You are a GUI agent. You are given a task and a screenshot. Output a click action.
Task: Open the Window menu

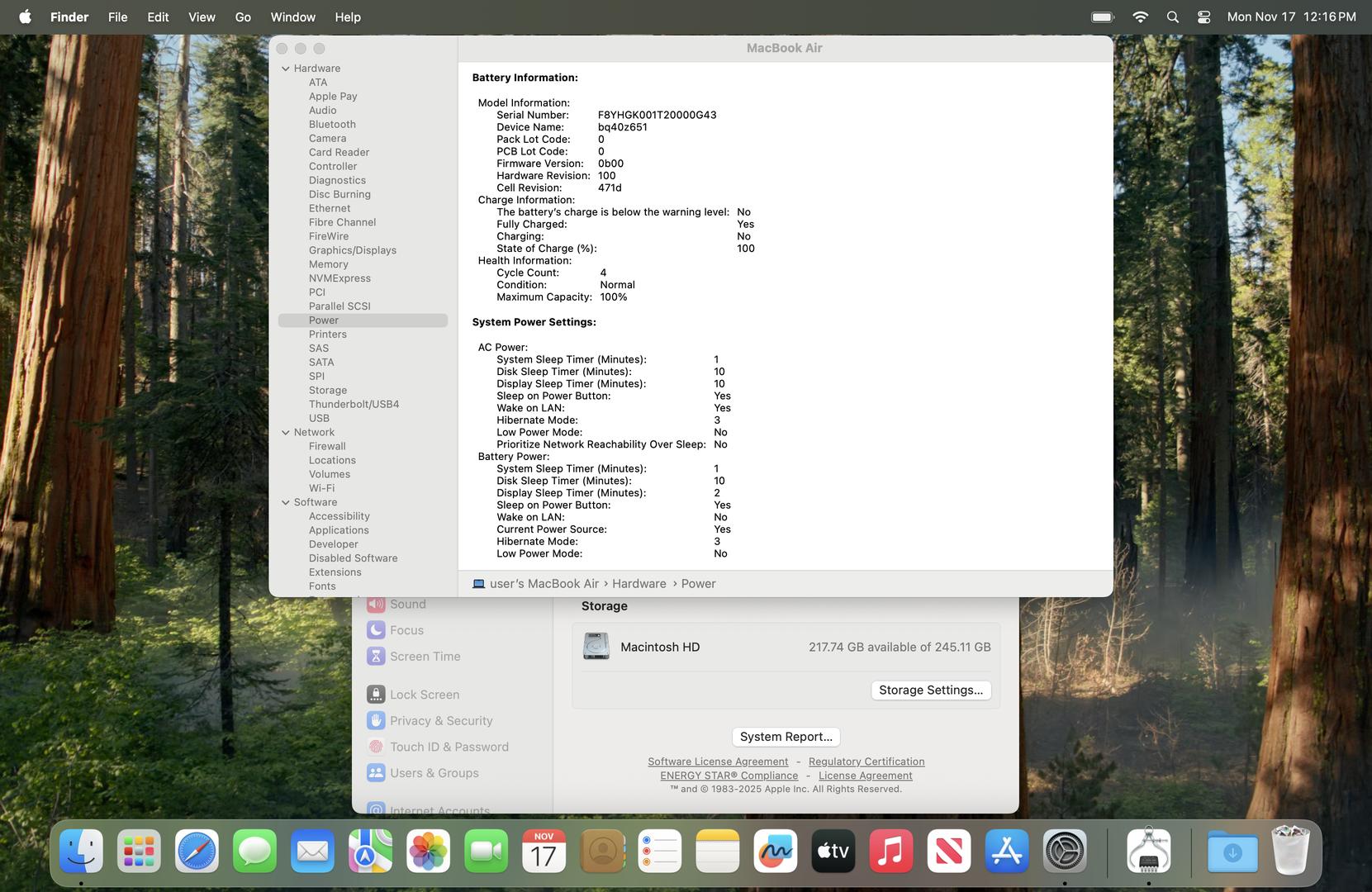[292, 17]
